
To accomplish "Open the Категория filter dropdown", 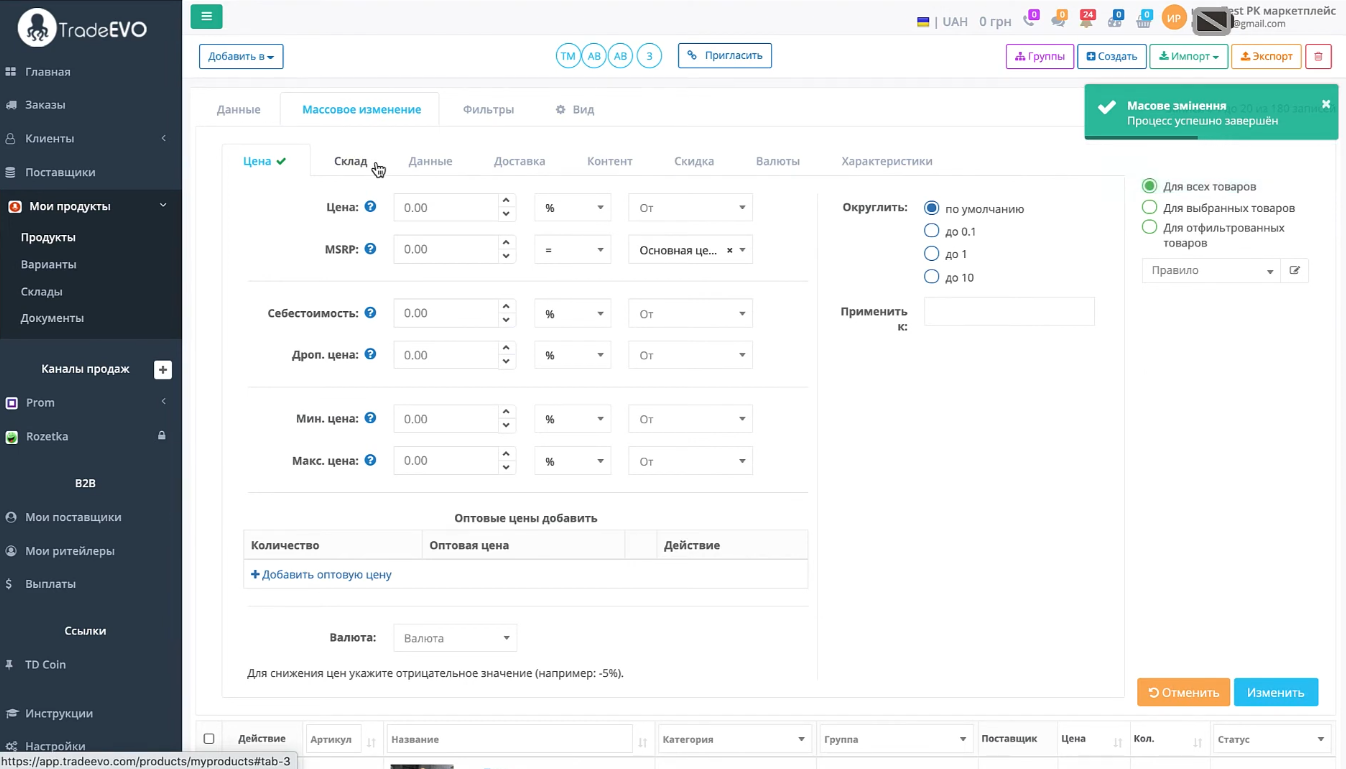I will coord(733,739).
